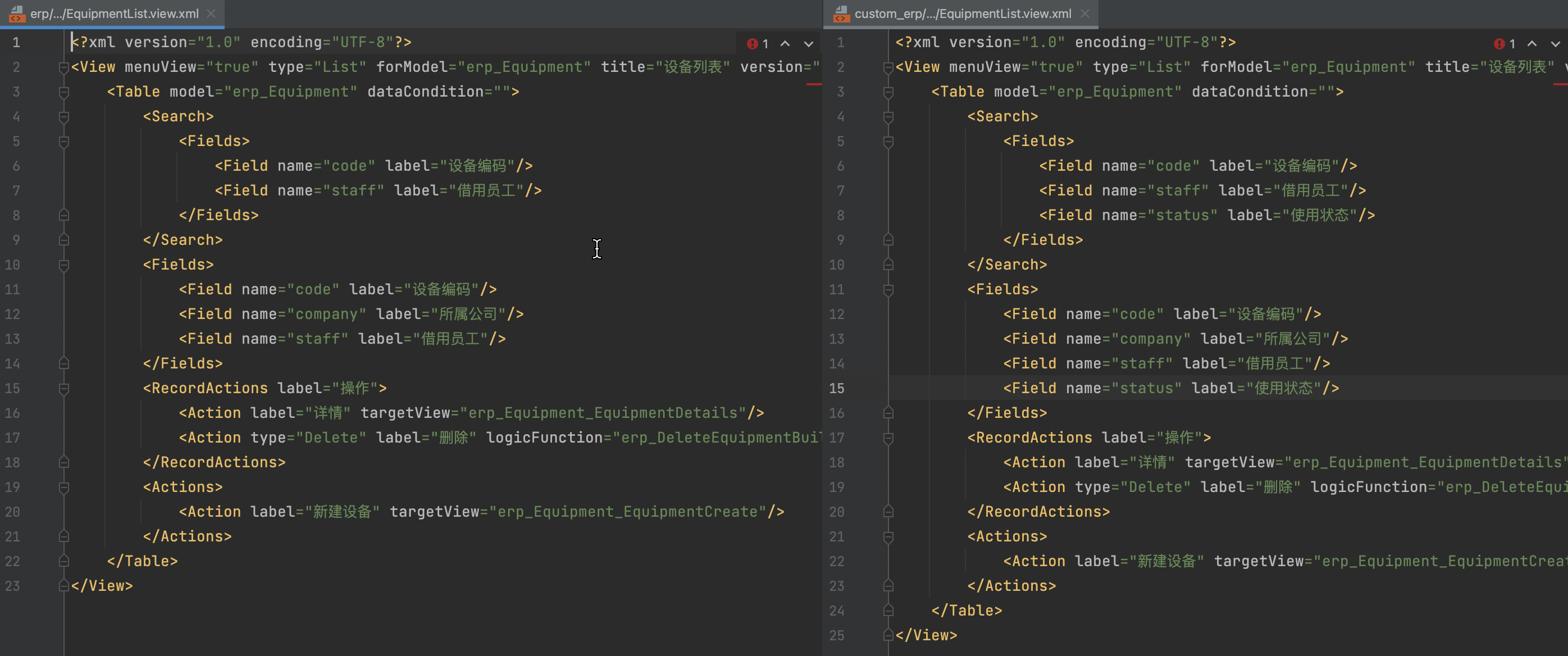This screenshot has width=1568, height=656.
Task: Collapse the Table element in right editor
Action: click(x=887, y=92)
